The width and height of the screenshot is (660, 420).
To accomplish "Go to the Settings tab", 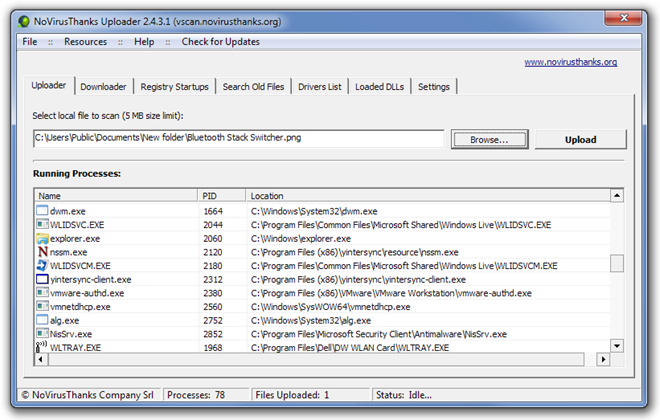I will click(x=434, y=87).
